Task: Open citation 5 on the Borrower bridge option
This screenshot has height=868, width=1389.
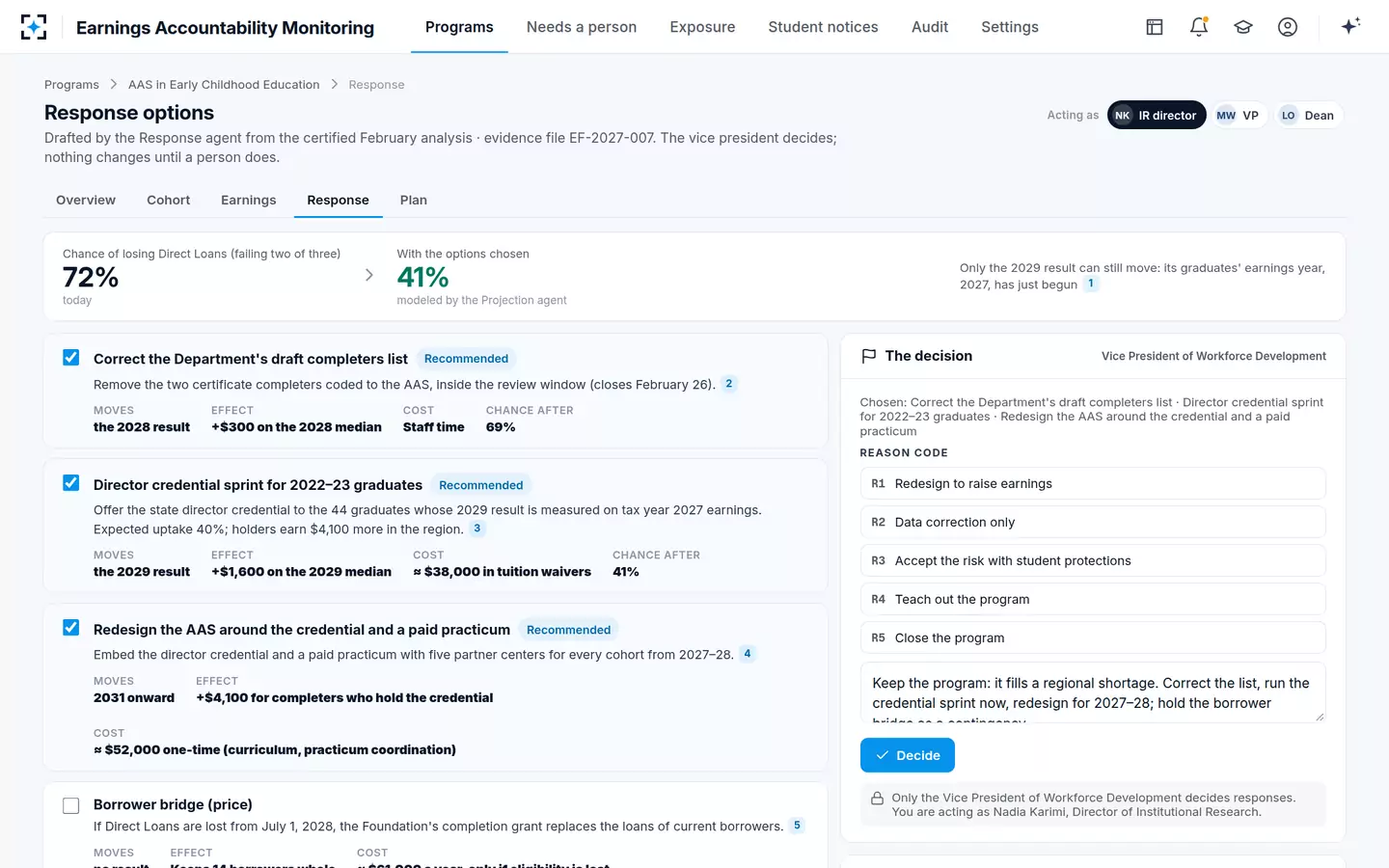Action: 797,826
